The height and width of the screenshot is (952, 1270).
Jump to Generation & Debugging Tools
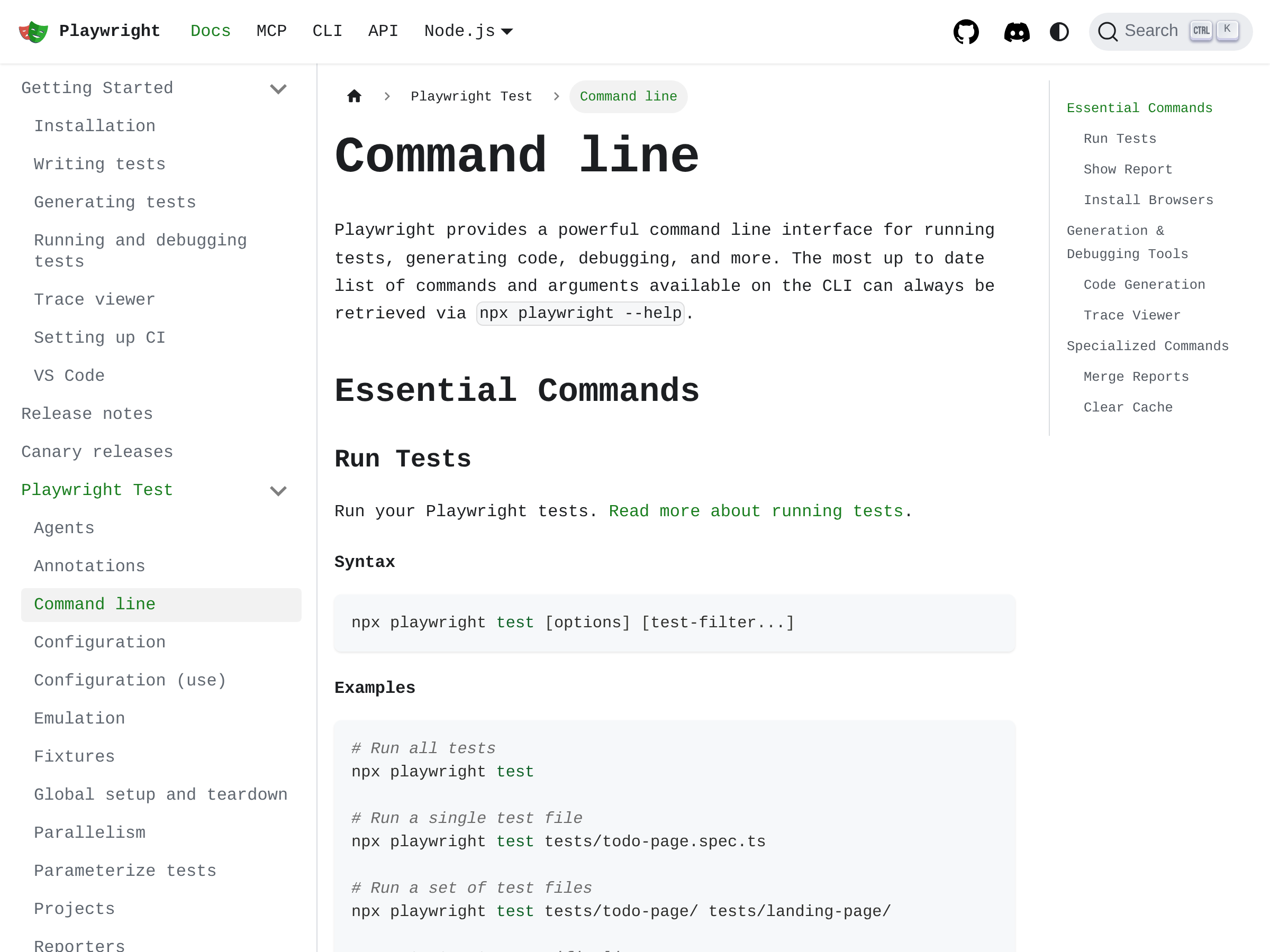tap(1127, 242)
